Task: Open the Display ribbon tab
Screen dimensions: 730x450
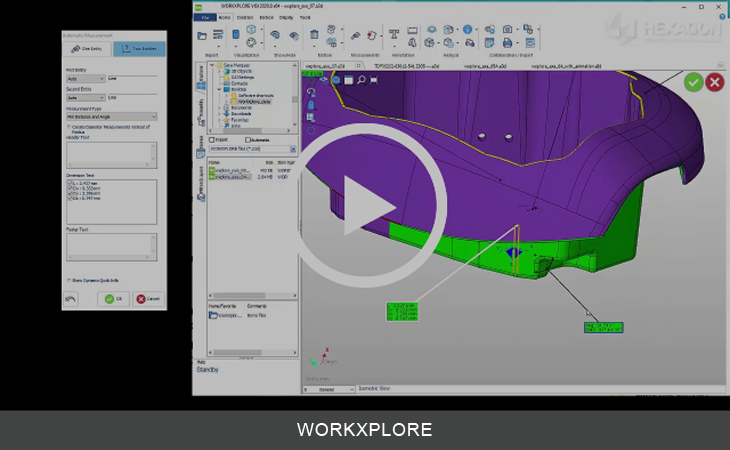Action: (286, 18)
